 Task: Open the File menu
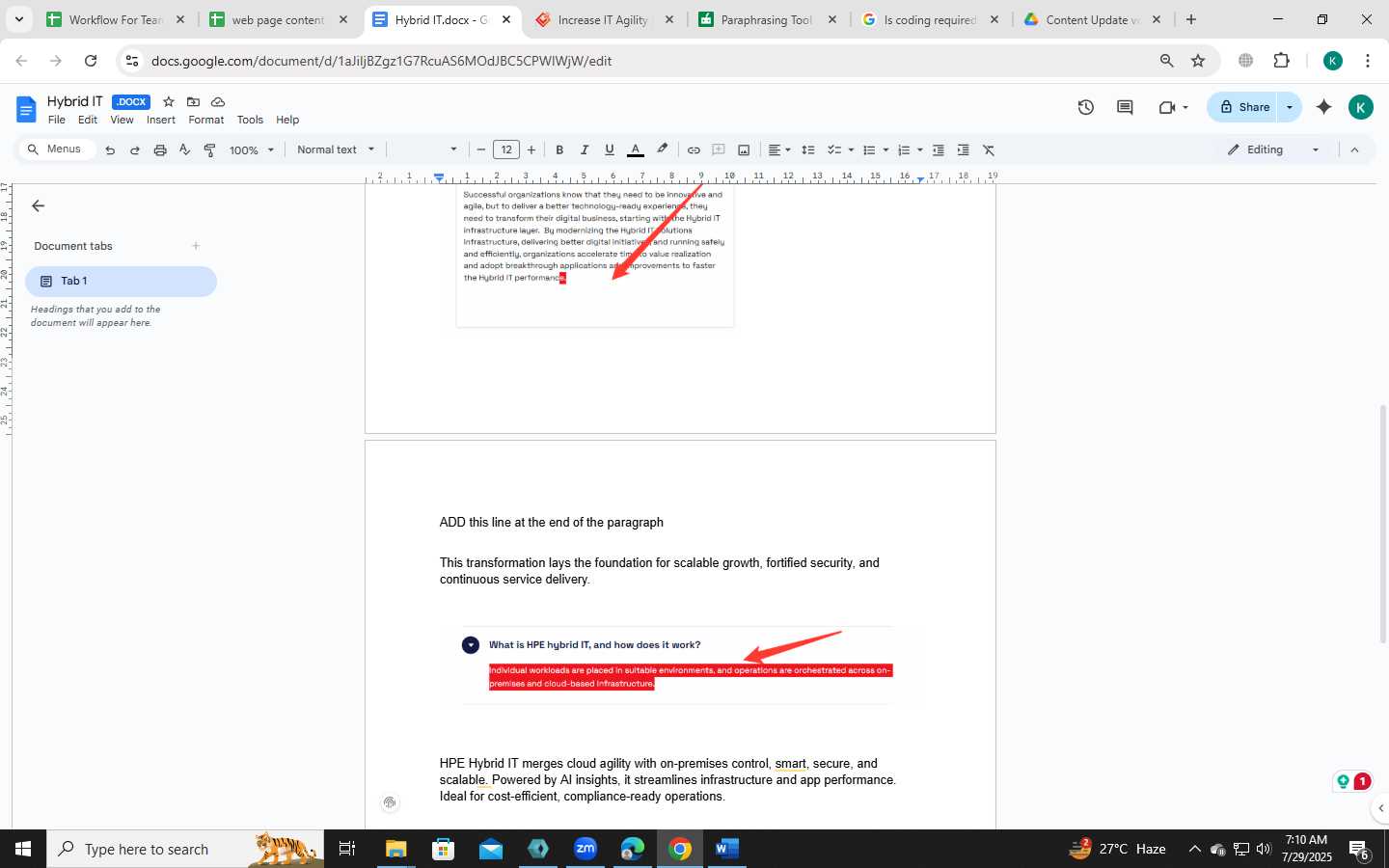pyautogui.click(x=57, y=120)
